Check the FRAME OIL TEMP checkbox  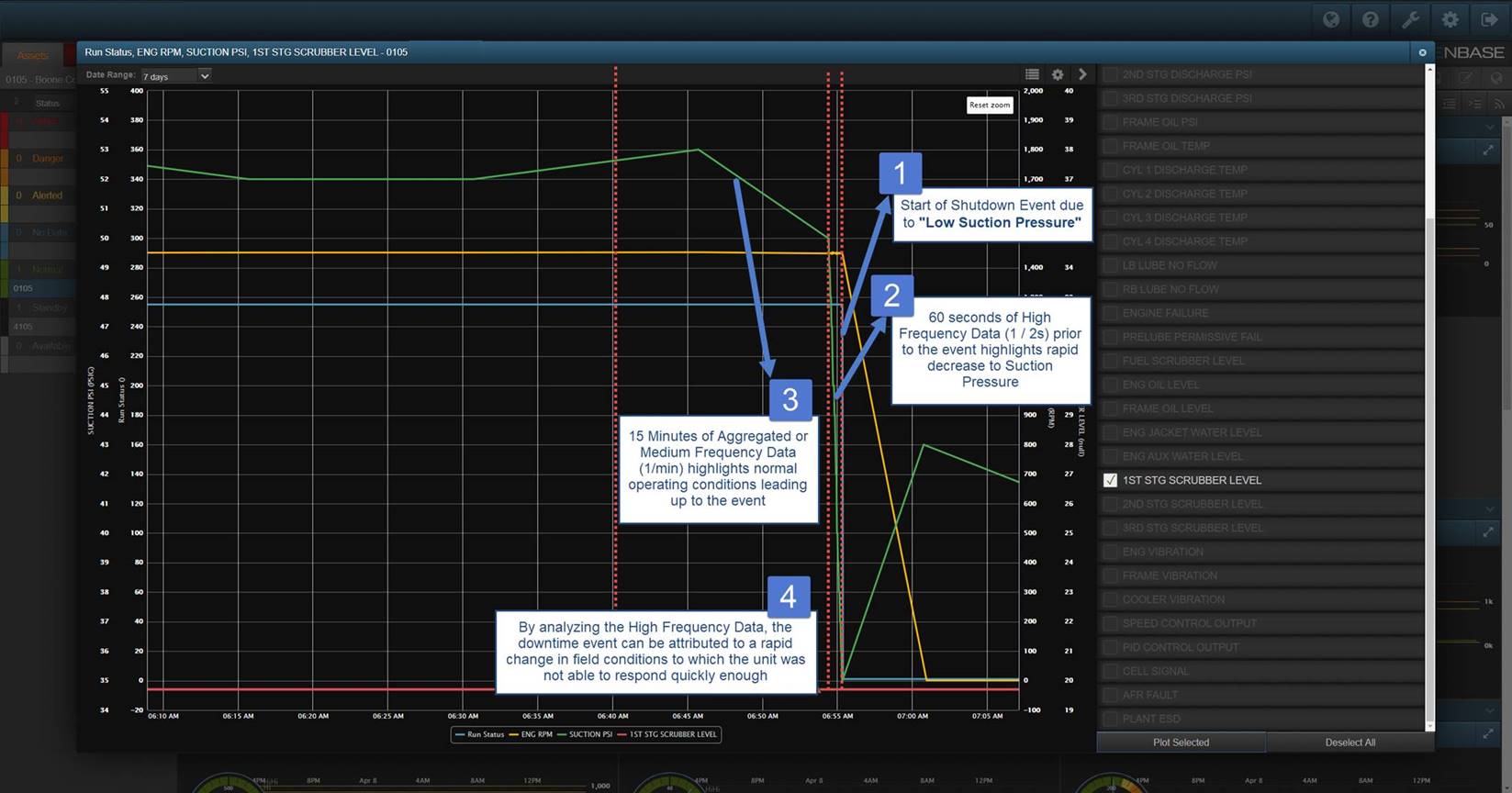pyautogui.click(x=1110, y=146)
